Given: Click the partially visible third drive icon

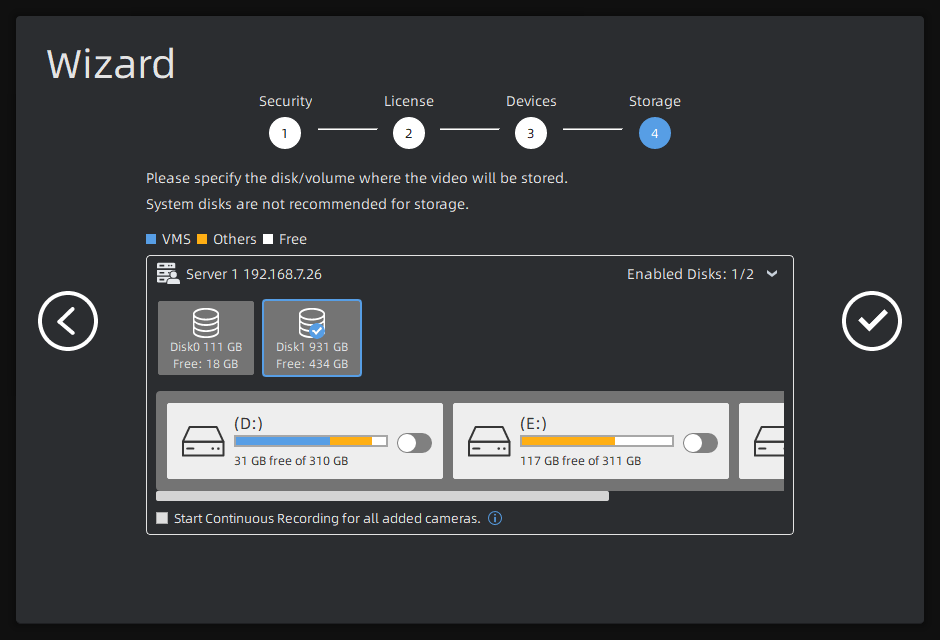Looking at the screenshot, I should click(x=769, y=442).
